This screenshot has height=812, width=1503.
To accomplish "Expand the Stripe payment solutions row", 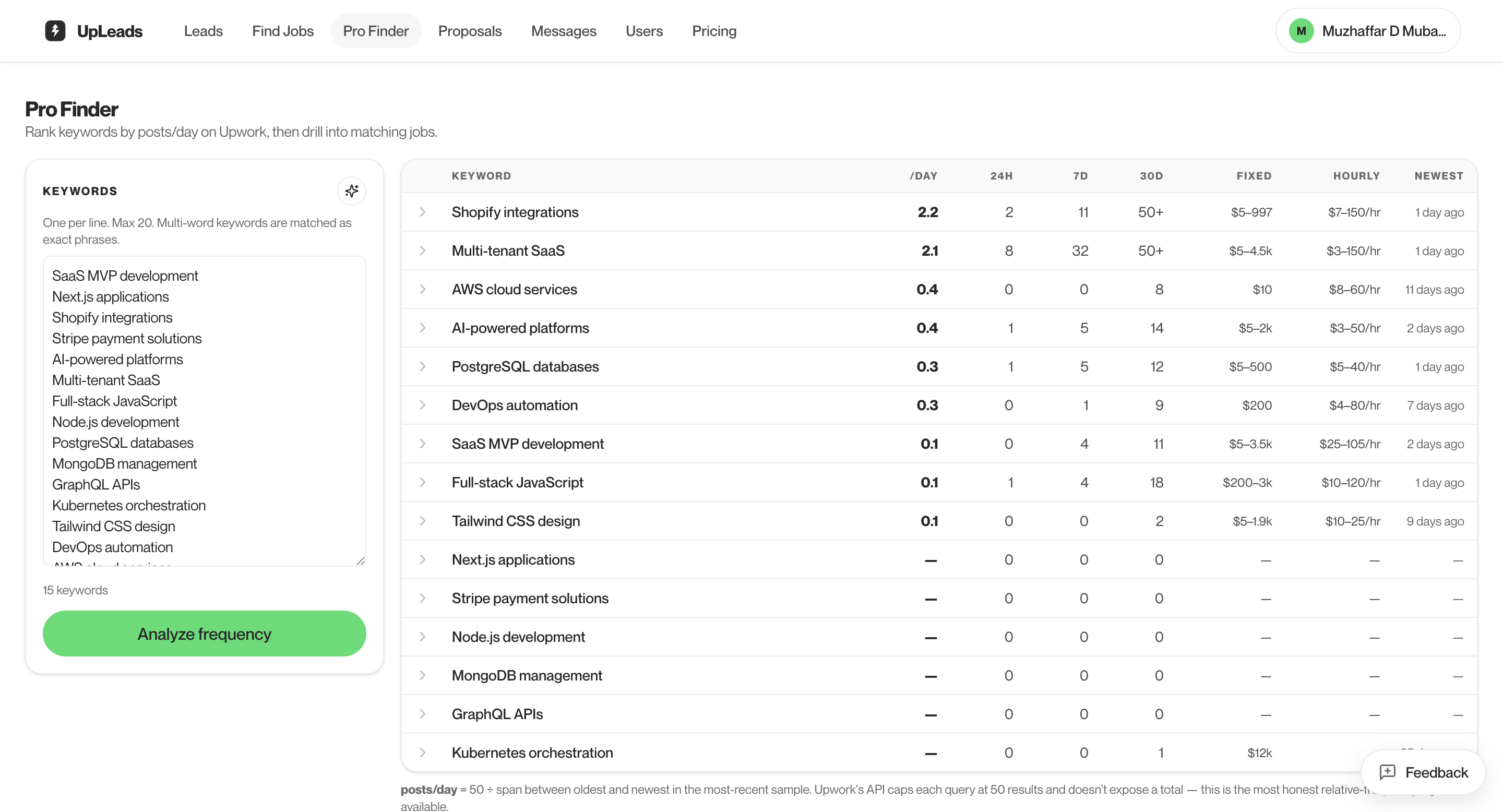I will click(422, 598).
